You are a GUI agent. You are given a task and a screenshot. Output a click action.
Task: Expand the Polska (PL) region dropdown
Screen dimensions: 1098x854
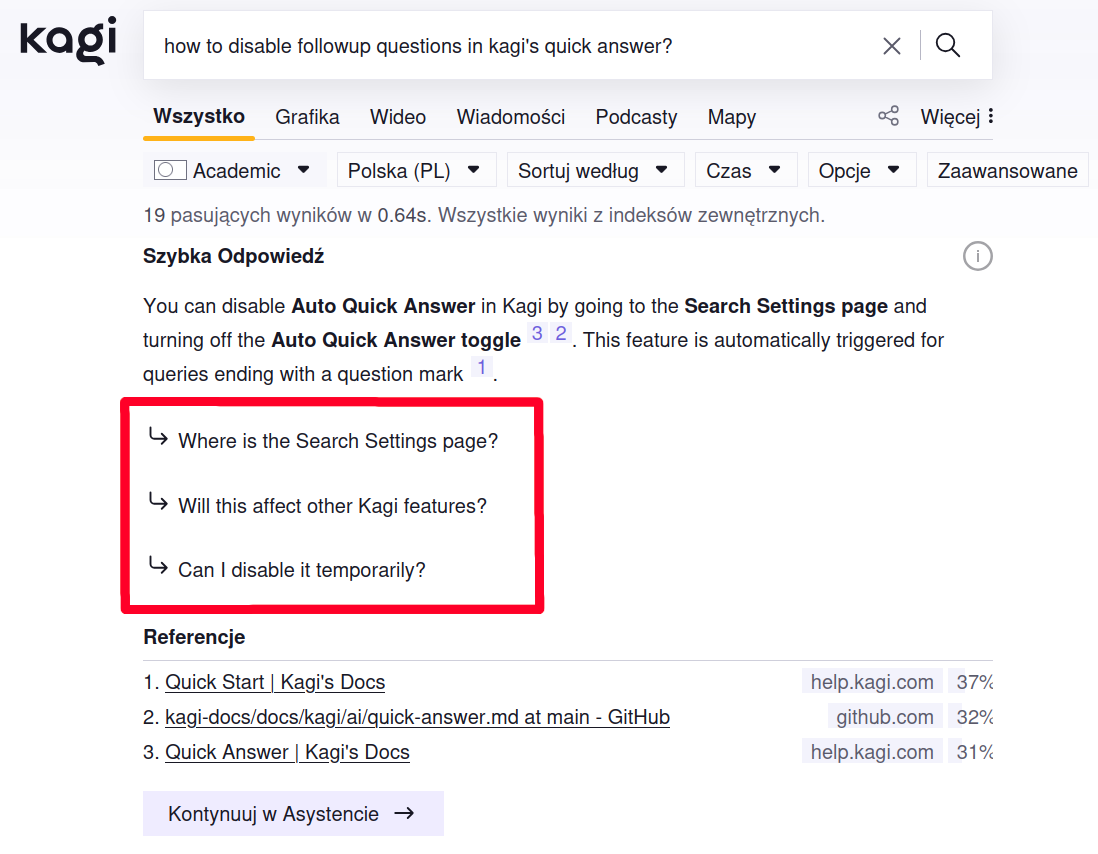click(415, 171)
